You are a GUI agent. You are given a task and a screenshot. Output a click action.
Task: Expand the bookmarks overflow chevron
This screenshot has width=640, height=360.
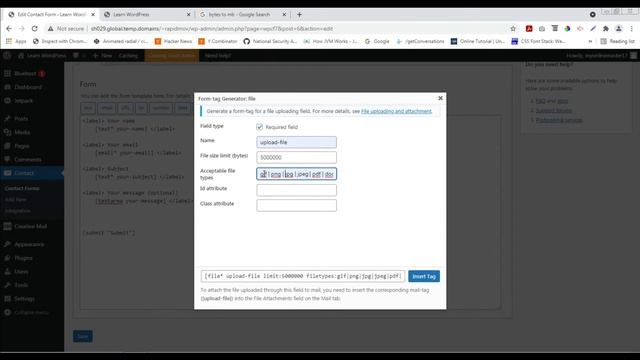(590, 41)
